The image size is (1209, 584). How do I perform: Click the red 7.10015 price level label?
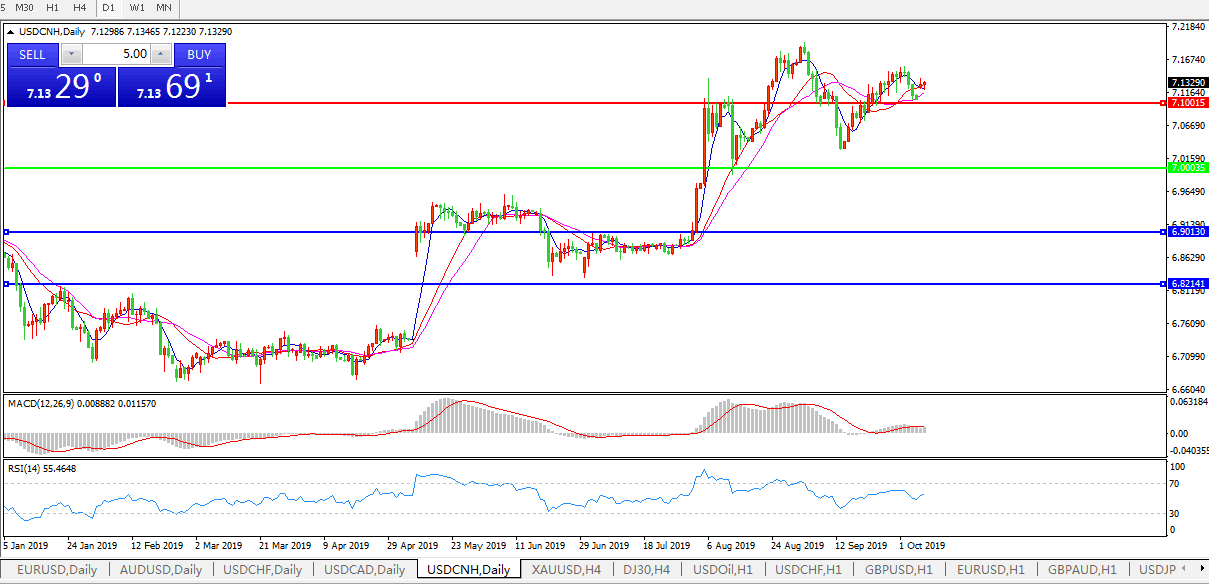pos(1188,103)
